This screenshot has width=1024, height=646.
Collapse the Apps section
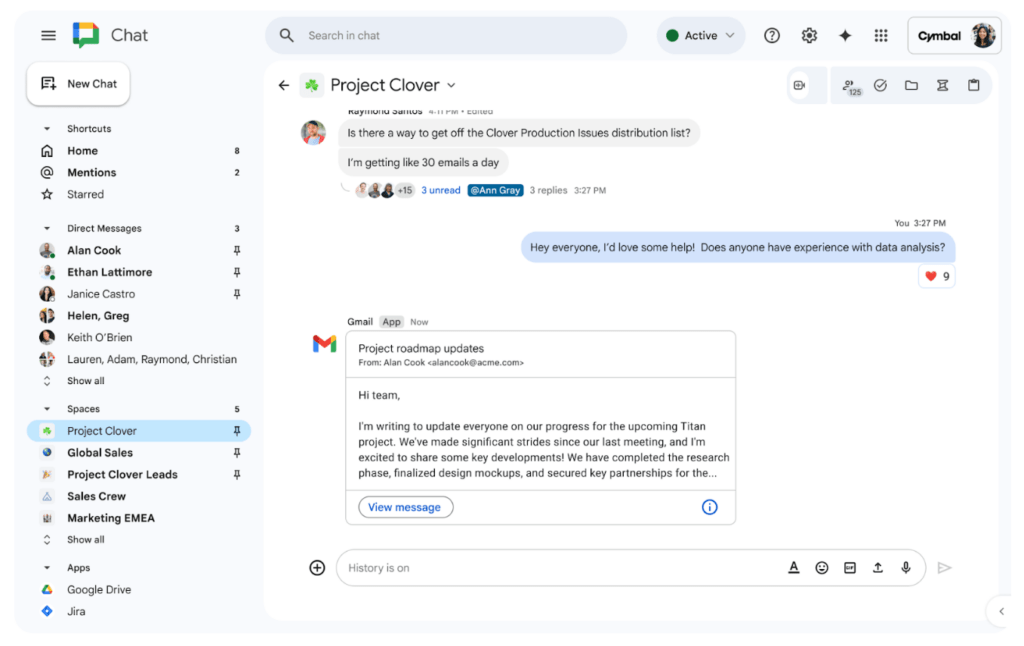click(x=47, y=568)
